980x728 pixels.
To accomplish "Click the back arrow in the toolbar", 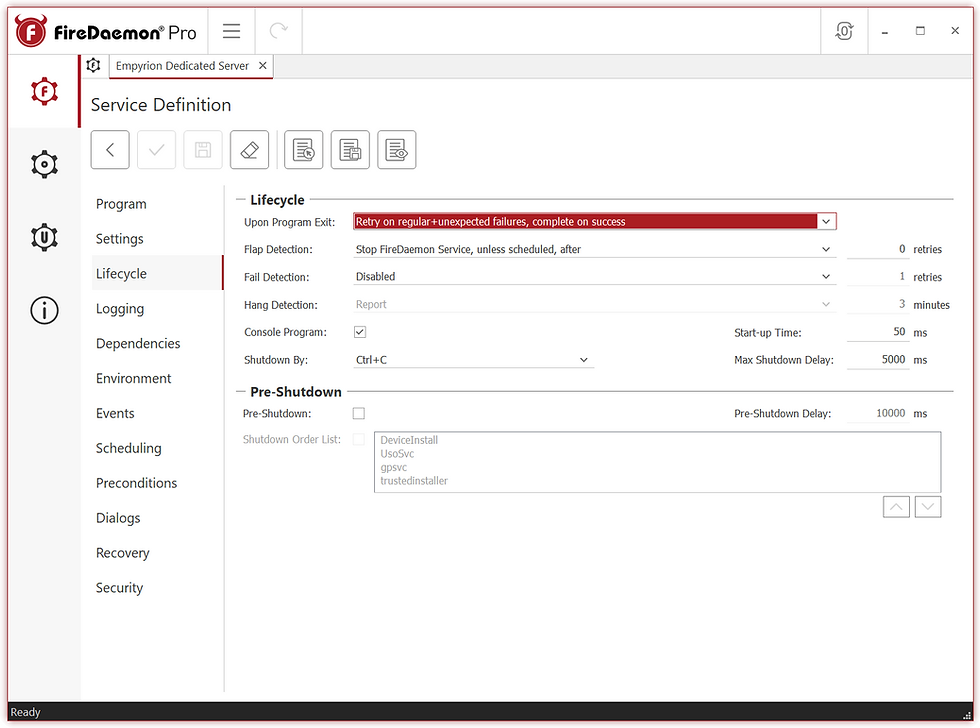I will 110,149.
